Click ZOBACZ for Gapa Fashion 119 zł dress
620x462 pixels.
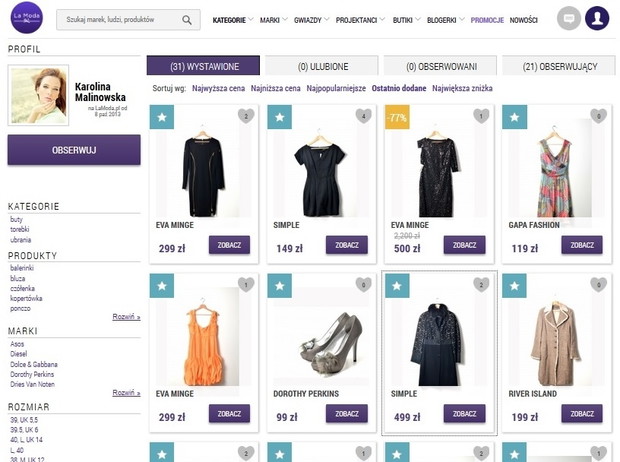coord(582,245)
